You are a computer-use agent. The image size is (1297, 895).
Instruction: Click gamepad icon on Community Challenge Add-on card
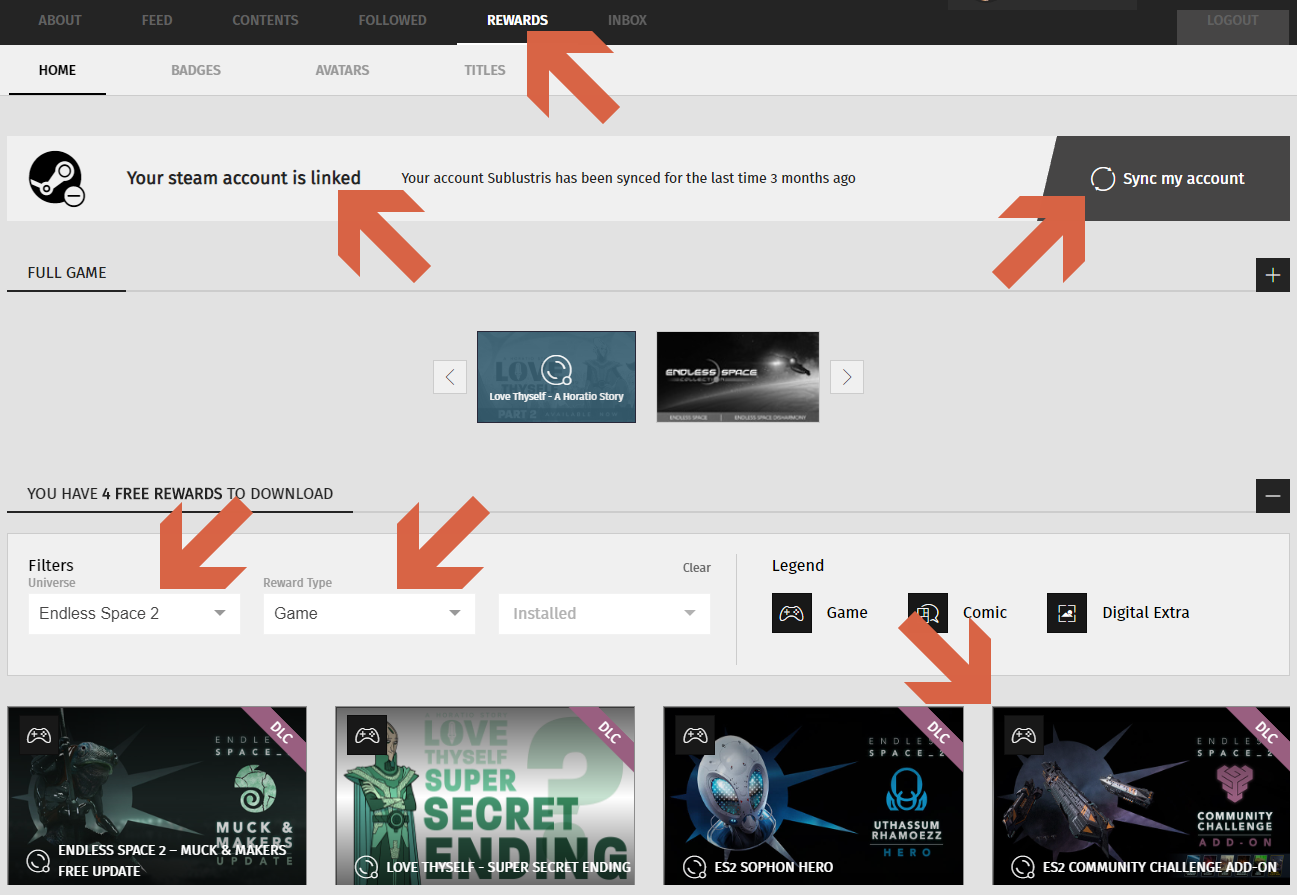pyautogui.click(x=1023, y=735)
